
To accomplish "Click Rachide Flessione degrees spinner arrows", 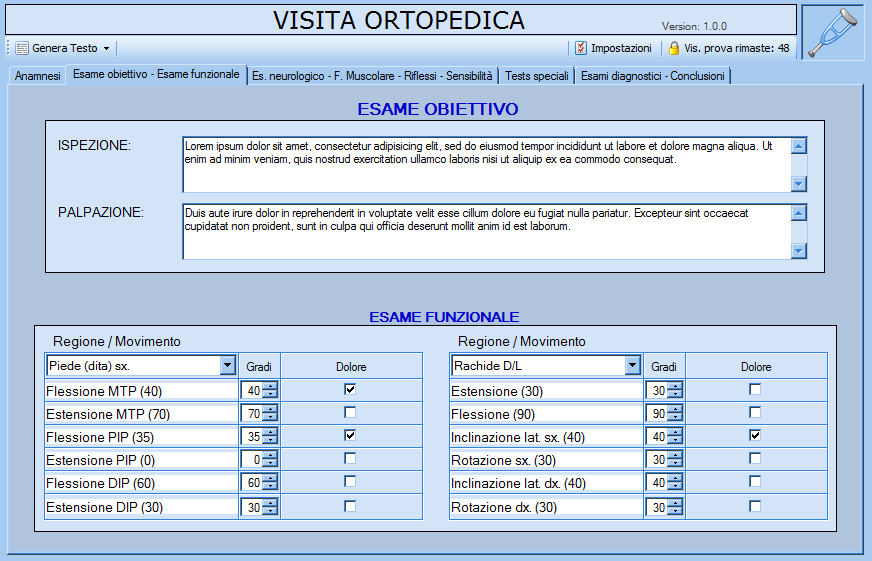I will (x=675, y=414).
